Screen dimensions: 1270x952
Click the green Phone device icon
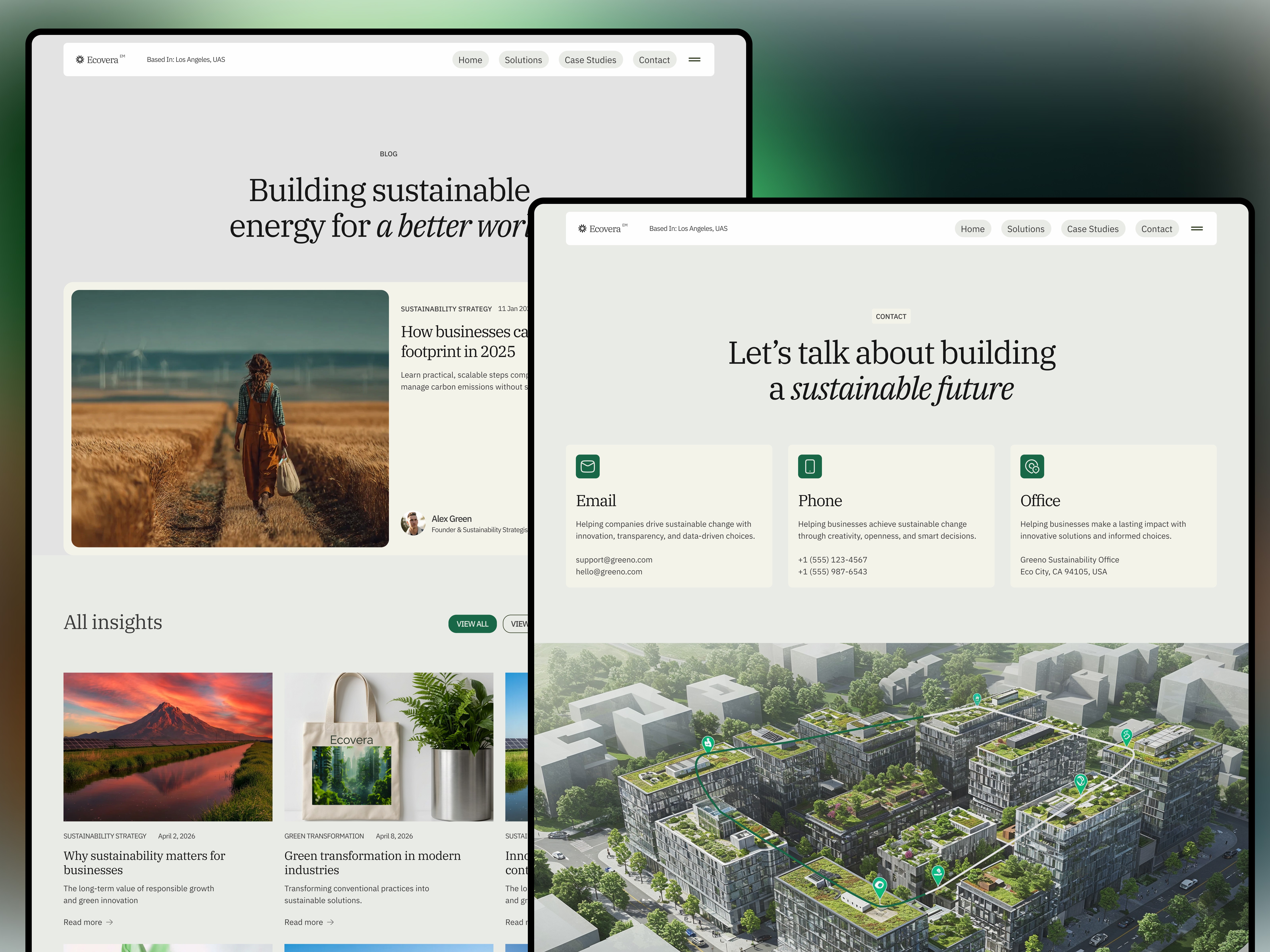[810, 466]
